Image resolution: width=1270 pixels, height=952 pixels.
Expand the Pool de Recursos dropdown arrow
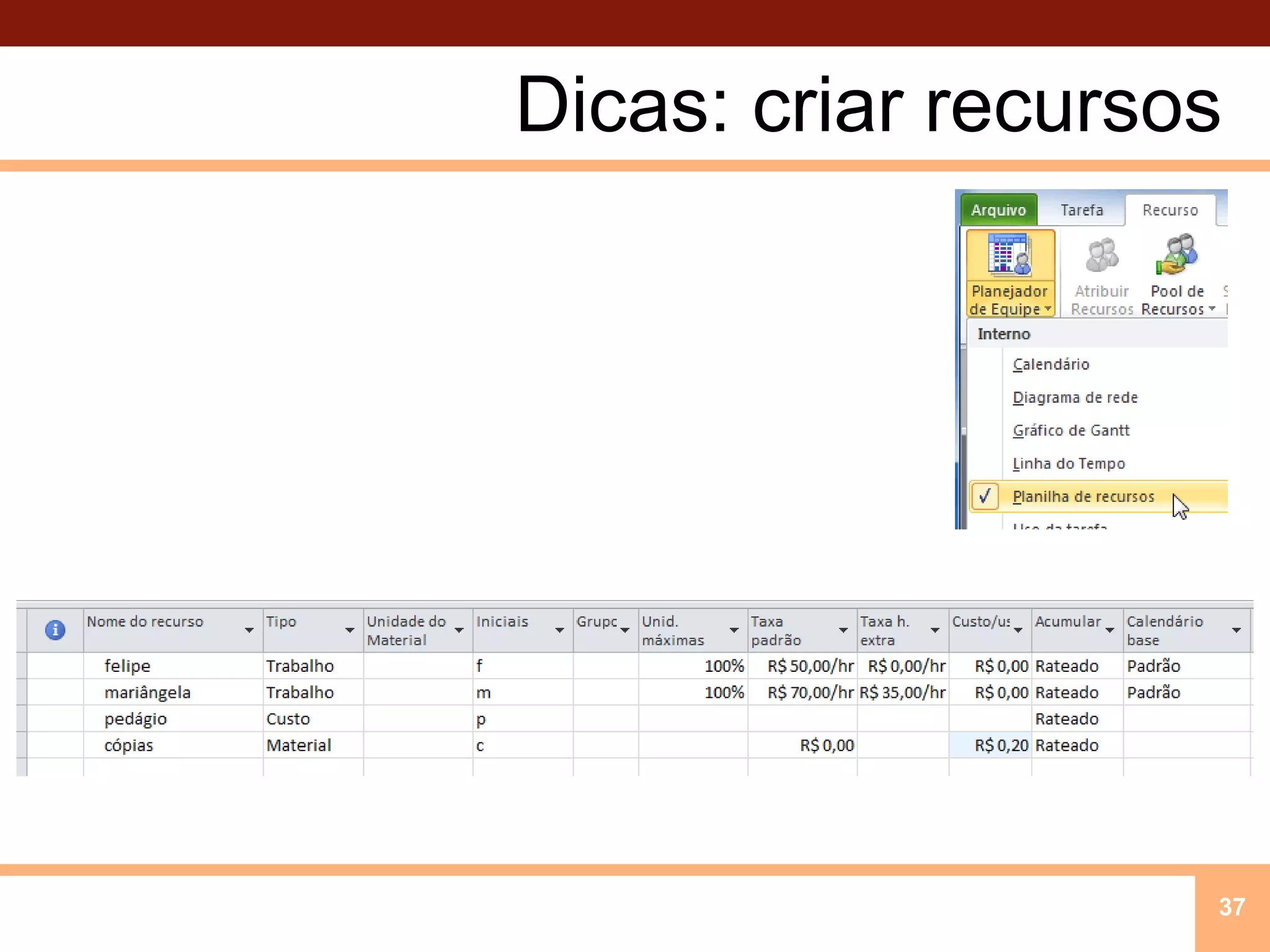point(1212,309)
